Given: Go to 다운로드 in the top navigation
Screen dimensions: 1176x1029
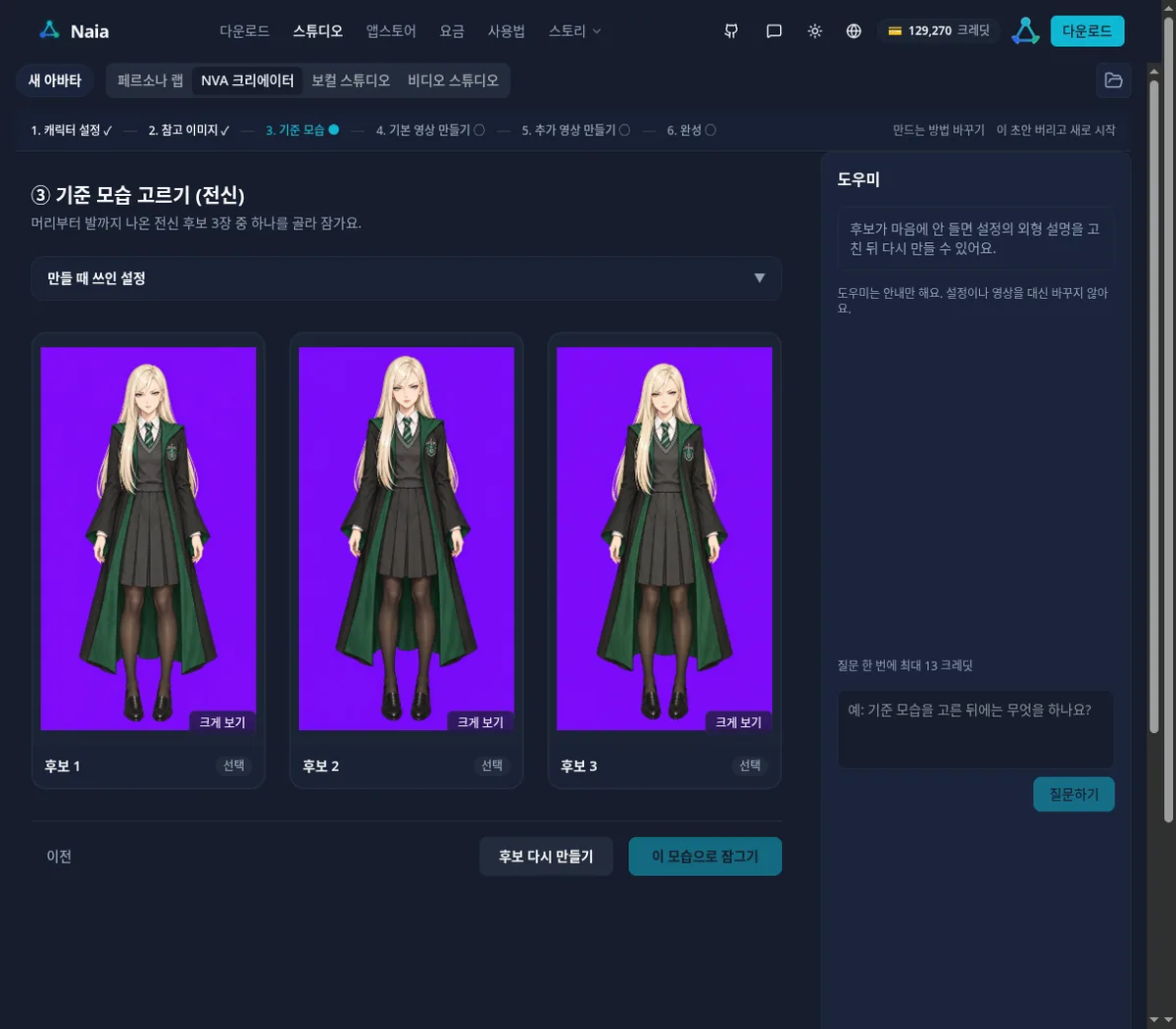Looking at the screenshot, I should 244,31.
